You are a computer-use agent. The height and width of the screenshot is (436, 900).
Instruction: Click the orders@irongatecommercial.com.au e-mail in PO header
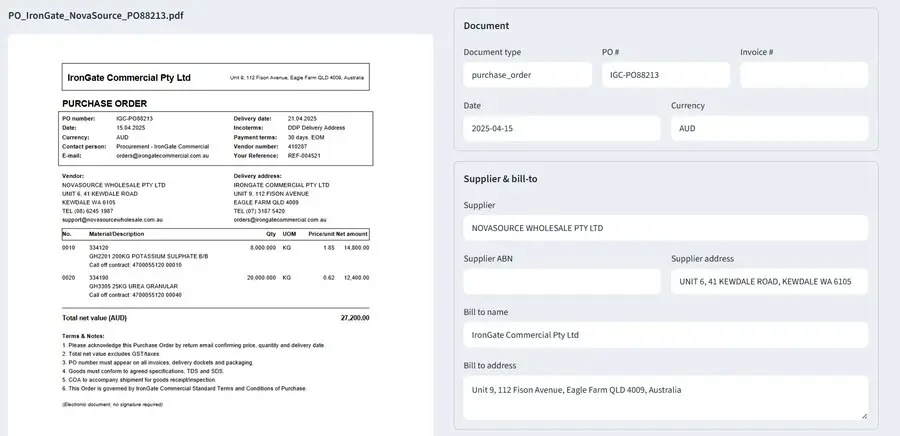pos(162,155)
